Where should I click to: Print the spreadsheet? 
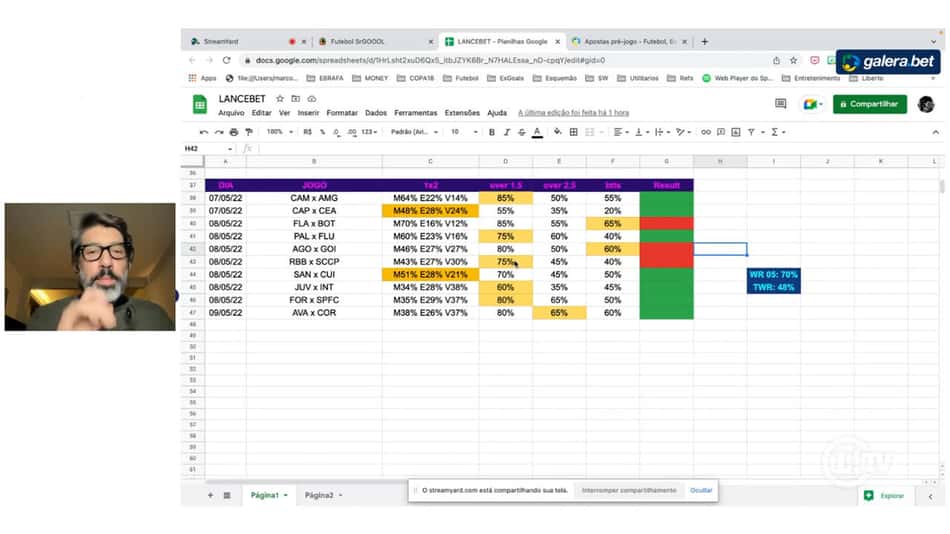point(234,132)
